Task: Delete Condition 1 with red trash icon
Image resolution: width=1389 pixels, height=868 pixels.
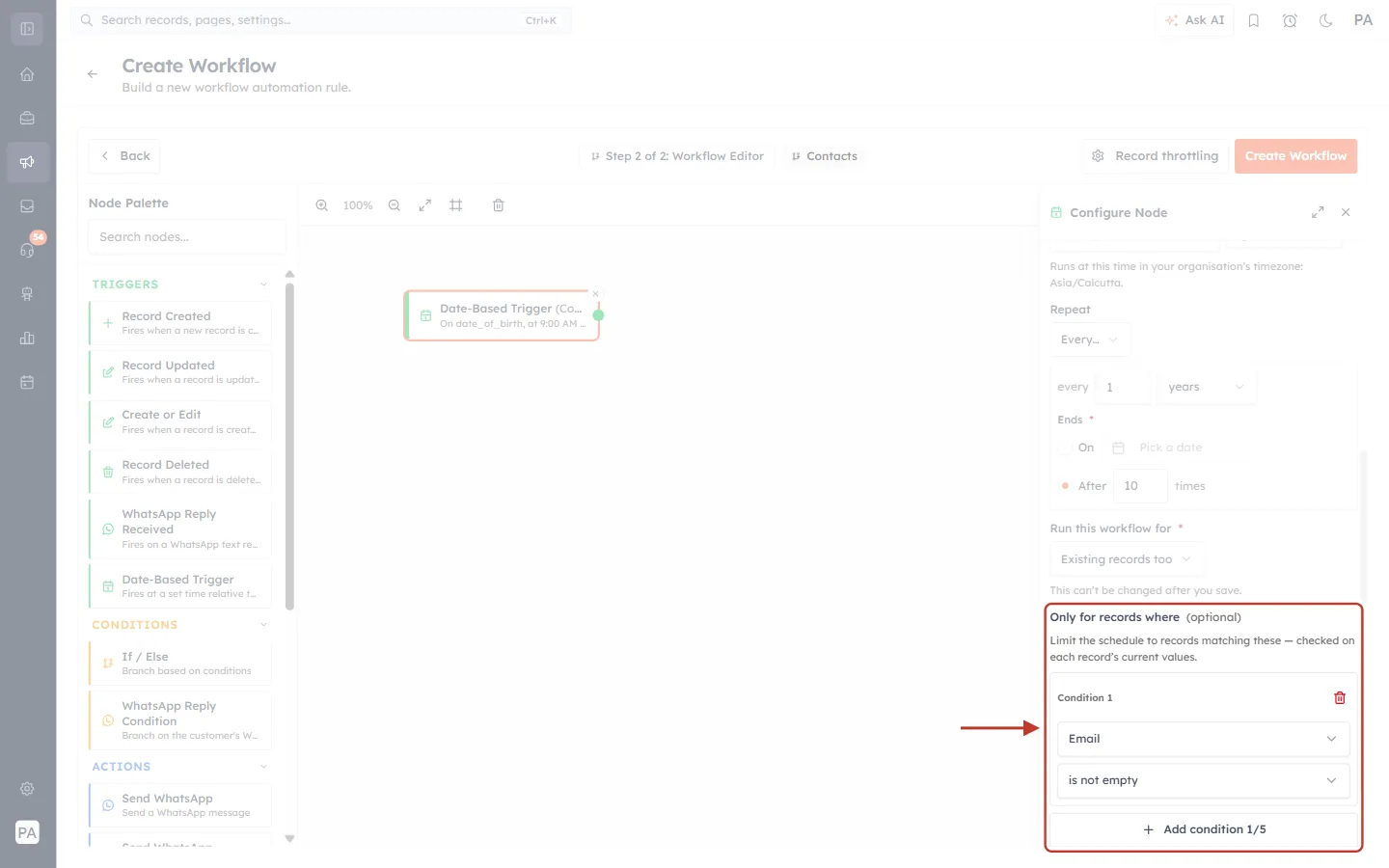Action: 1340,697
